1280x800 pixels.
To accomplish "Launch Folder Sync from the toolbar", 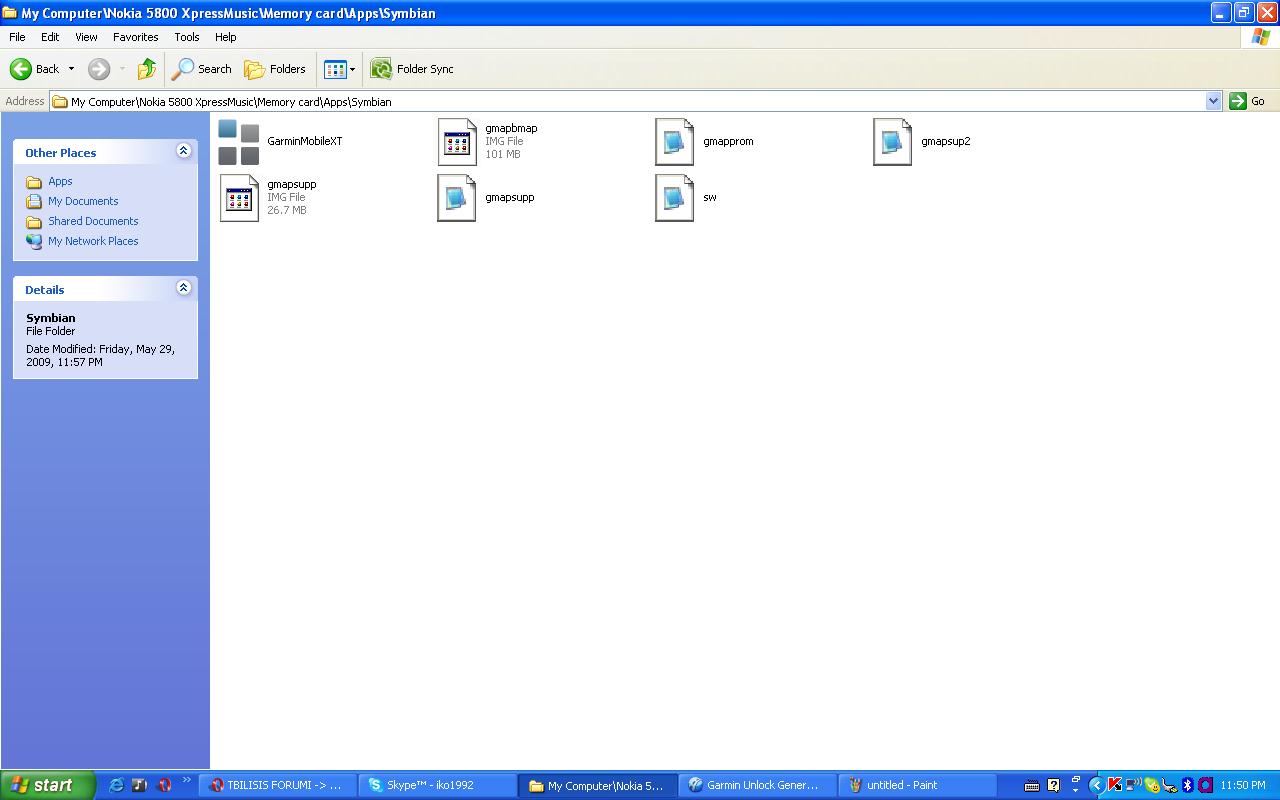I will pos(412,69).
